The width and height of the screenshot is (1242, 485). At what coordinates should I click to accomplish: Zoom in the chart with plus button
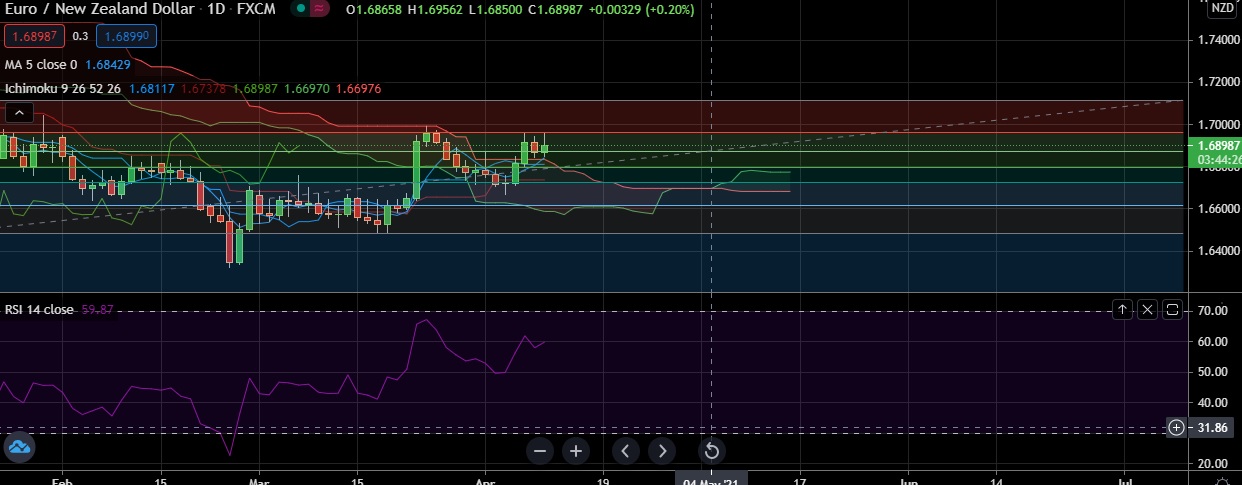[x=576, y=451]
